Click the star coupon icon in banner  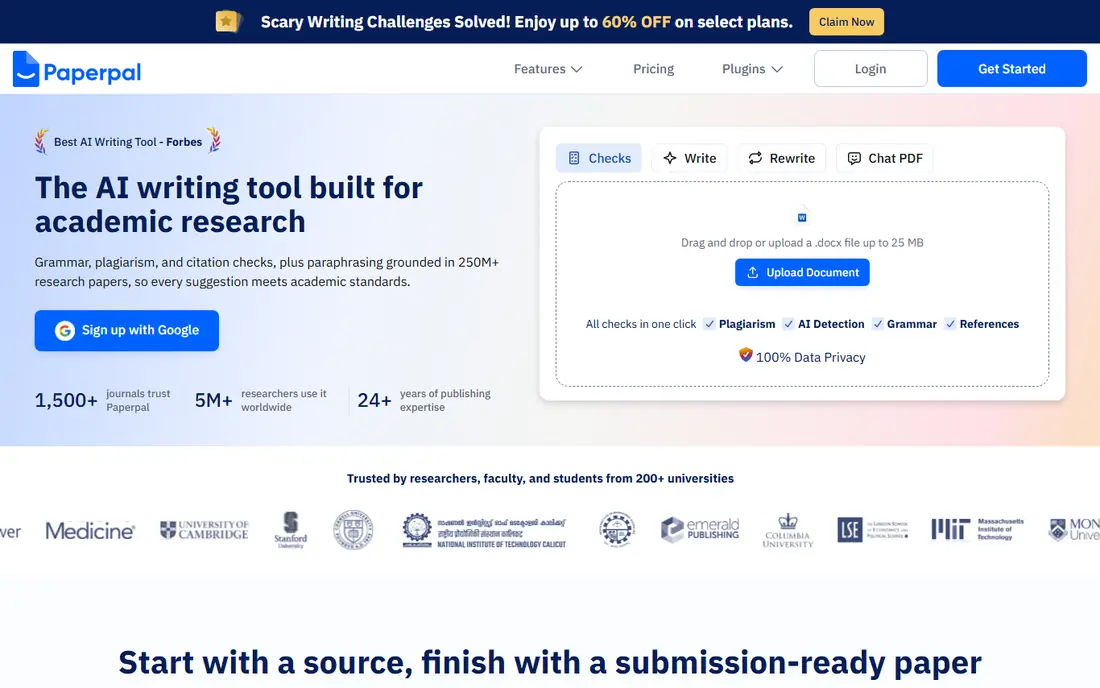227,22
